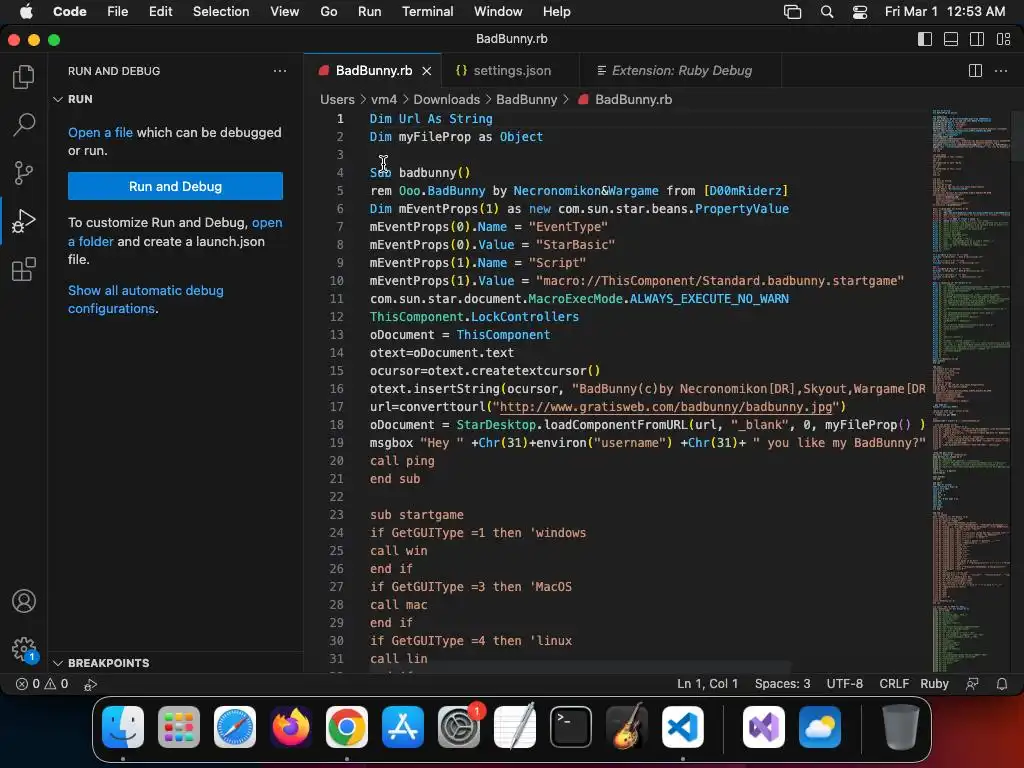
Task: Open the Run menu
Action: (369, 12)
